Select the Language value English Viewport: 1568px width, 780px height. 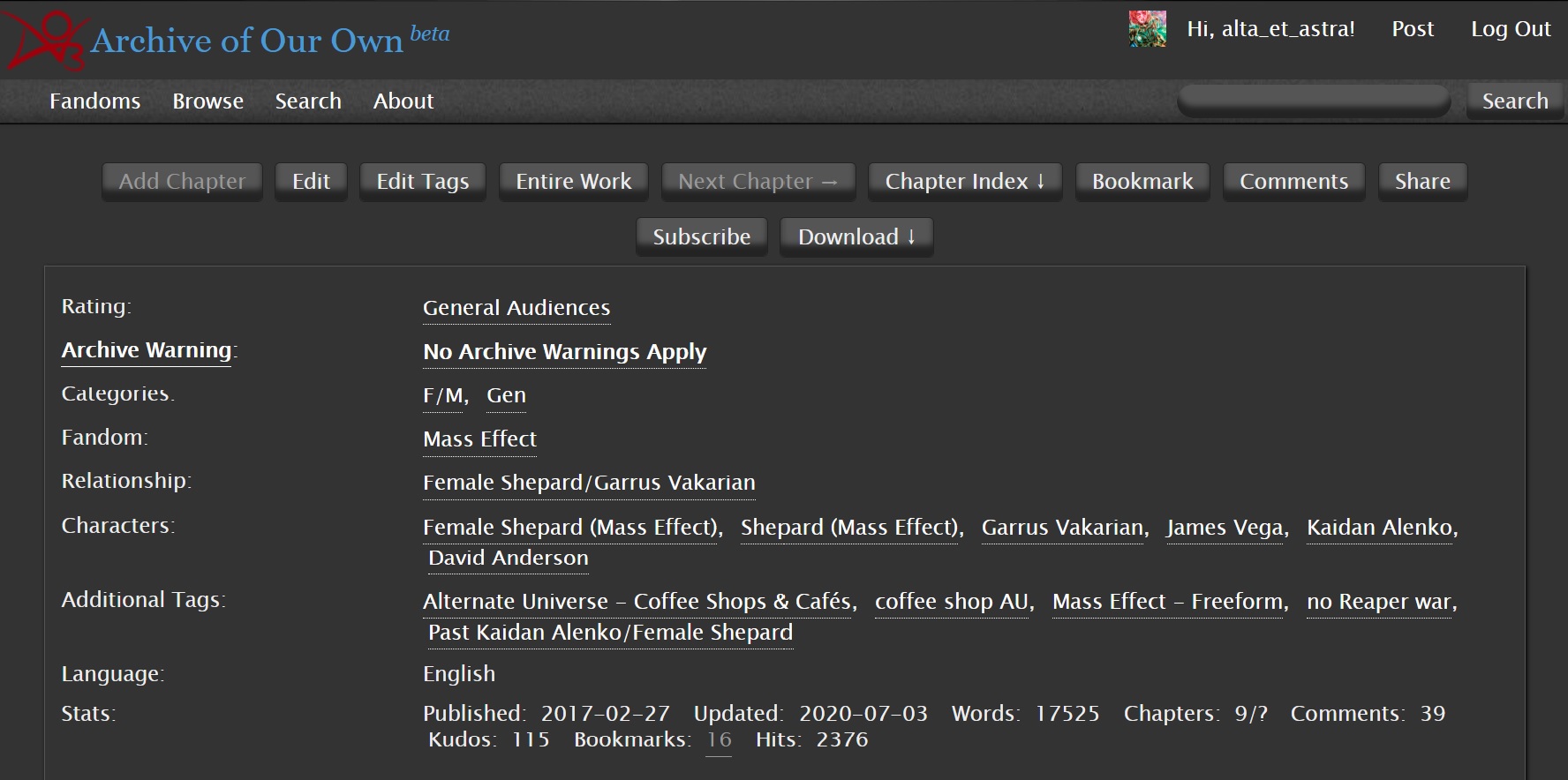(459, 674)
